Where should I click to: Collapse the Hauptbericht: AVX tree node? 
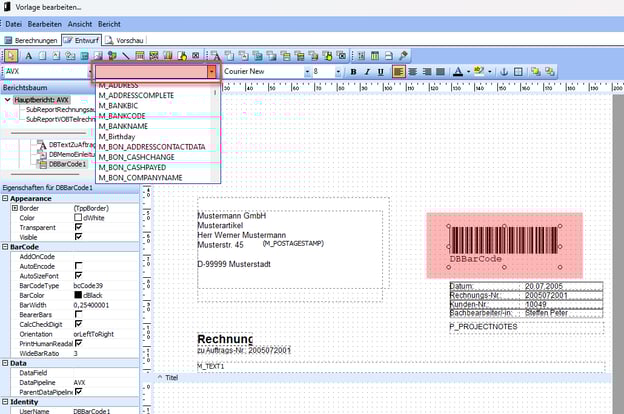click(x=8, y=100)
